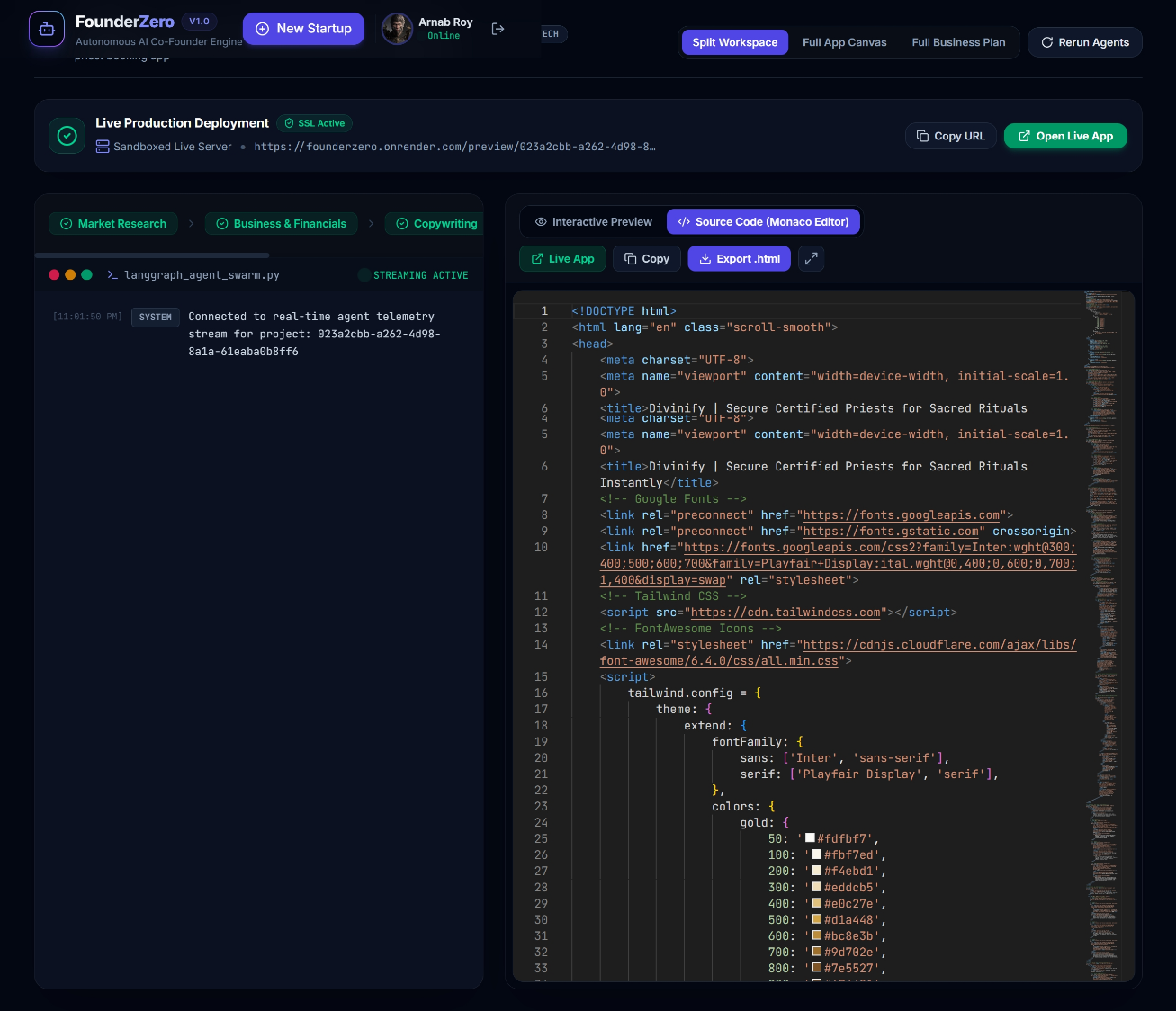
Task: Switch to the Interactive Preview tab
Action: tap(593, 222)
